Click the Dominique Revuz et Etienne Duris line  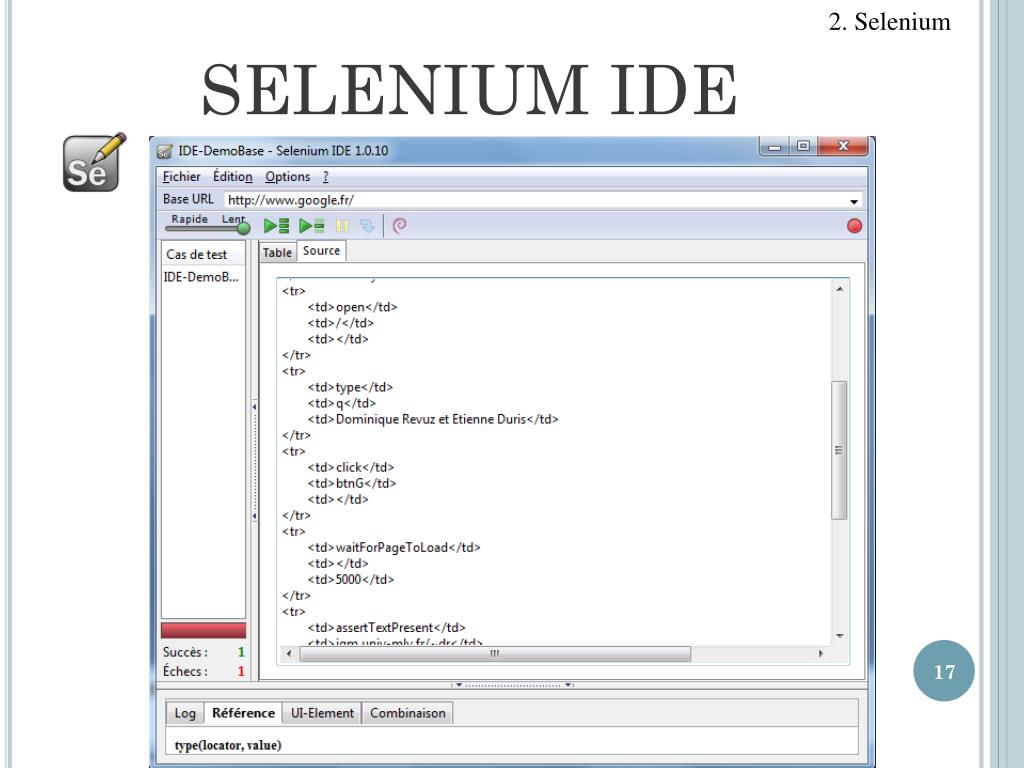(x=433, y=419)
